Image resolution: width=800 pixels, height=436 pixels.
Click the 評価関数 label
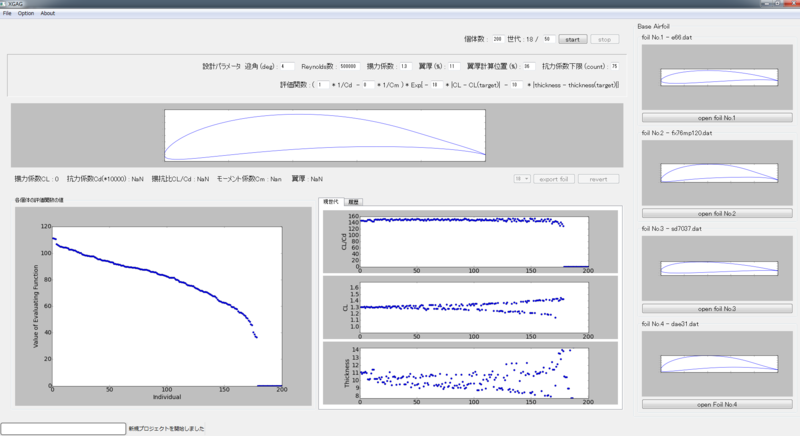click(294, 85)
